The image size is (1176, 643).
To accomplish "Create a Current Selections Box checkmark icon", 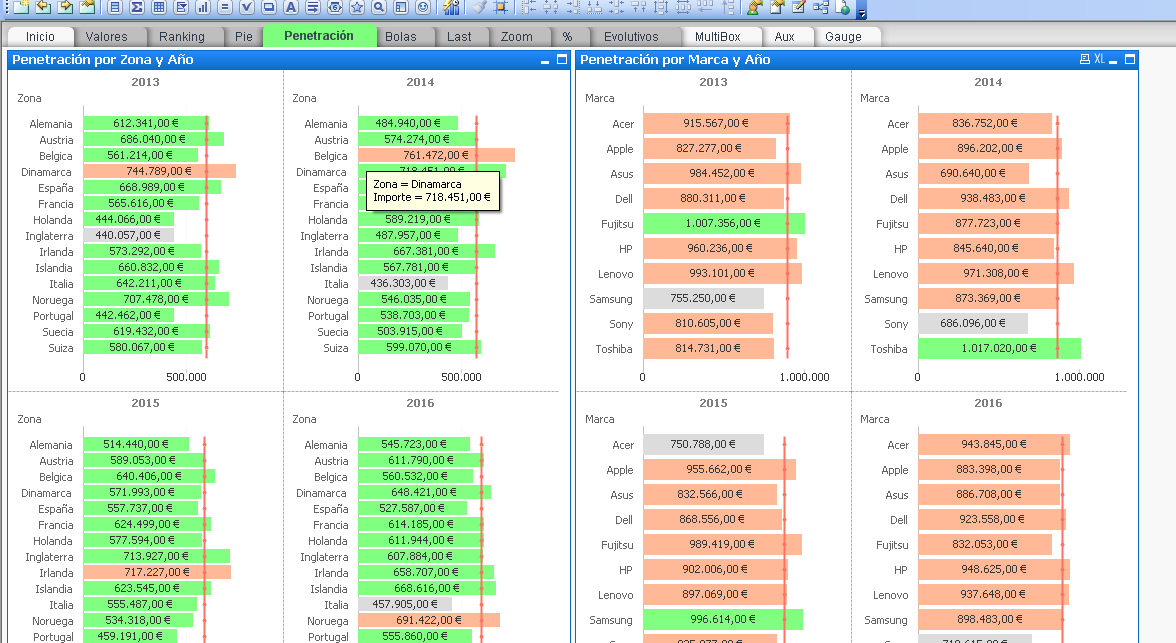I will (x=247, y=8).
